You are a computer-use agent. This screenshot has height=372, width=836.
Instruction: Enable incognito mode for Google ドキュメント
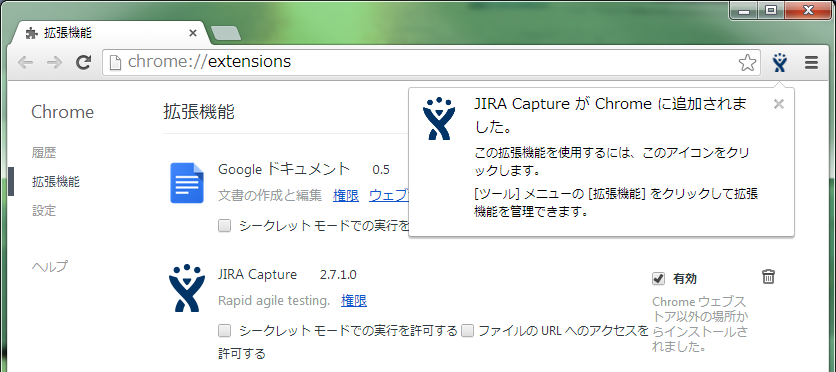(224, 226)
